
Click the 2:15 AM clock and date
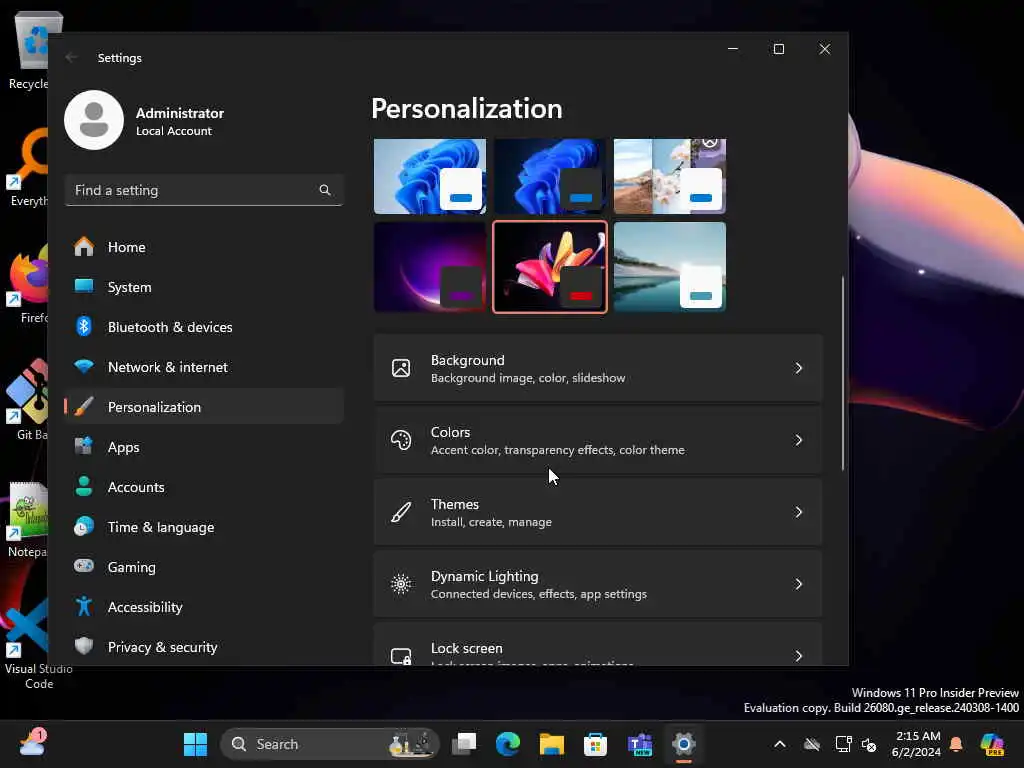[916, 744]
